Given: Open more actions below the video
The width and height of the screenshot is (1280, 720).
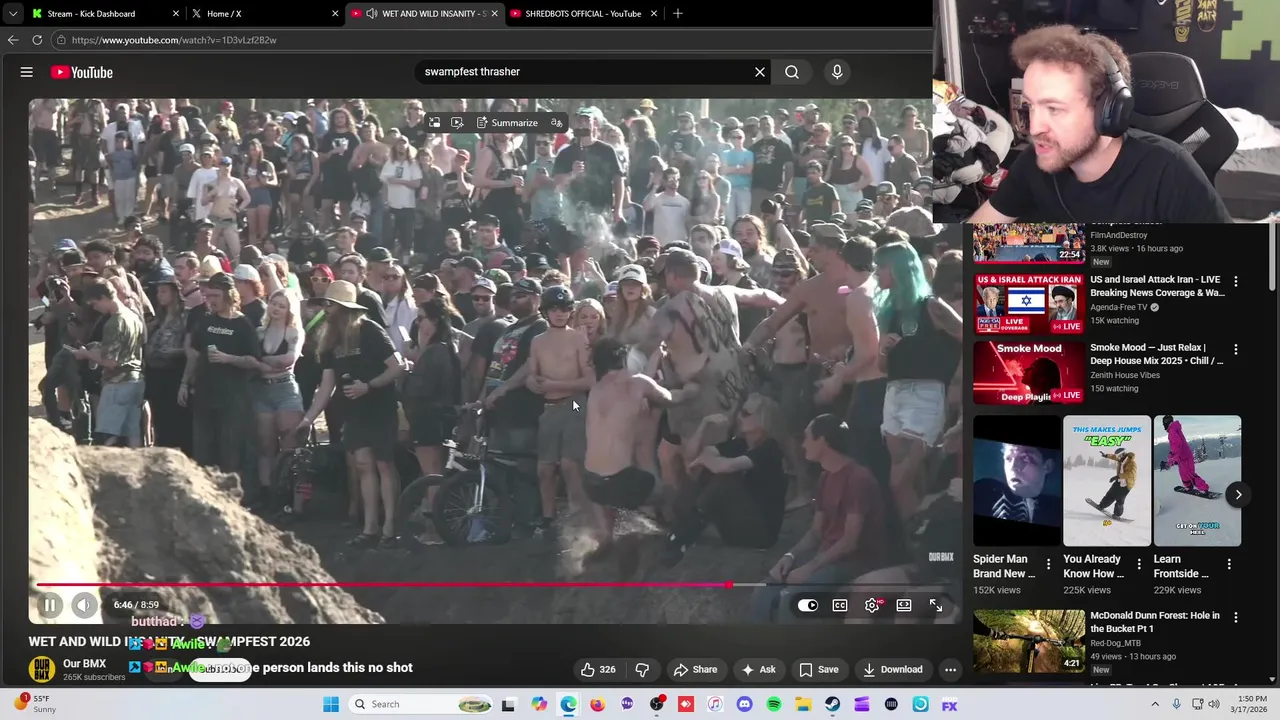Looking at the screenshot, I should [x=950, y=669].
